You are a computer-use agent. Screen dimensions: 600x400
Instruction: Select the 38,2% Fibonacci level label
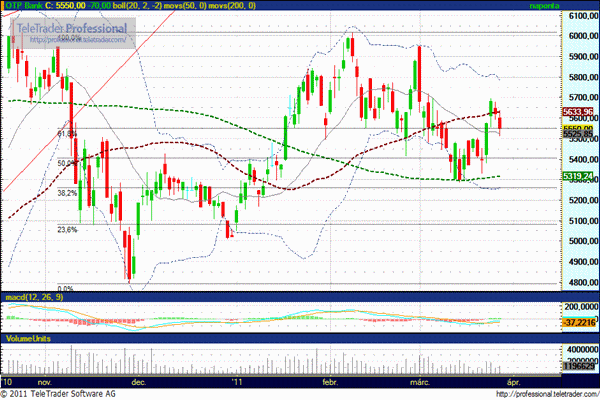tap(67, 193)
